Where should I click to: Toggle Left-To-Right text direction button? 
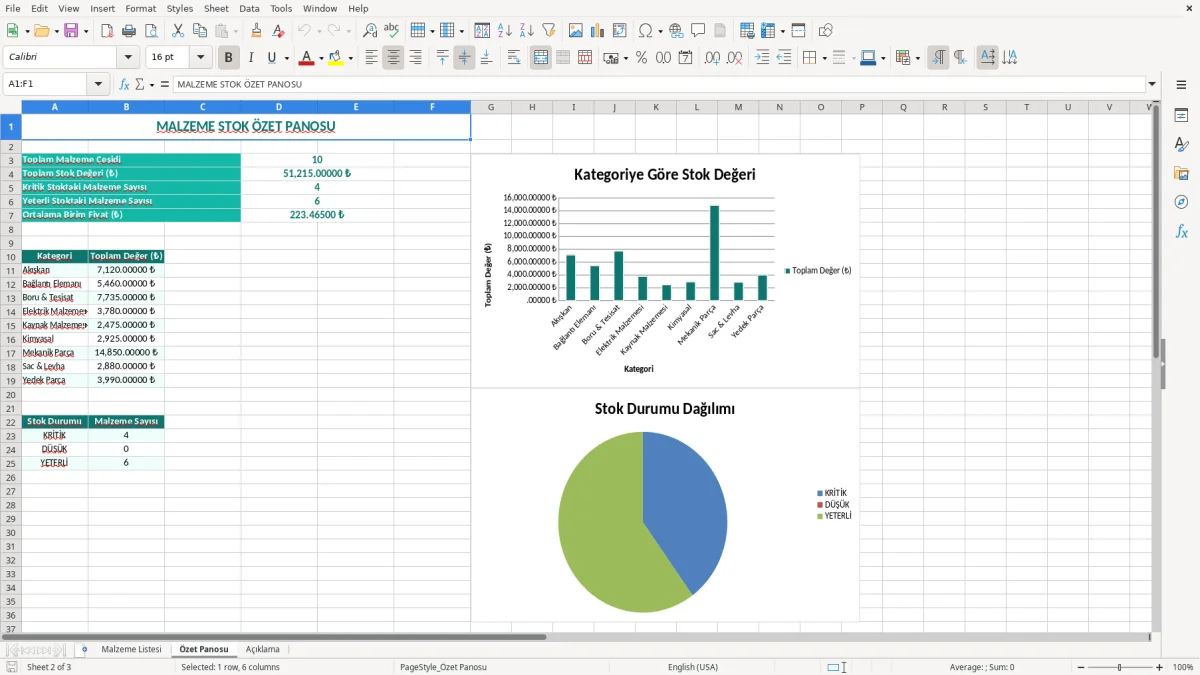coord(938,58)
